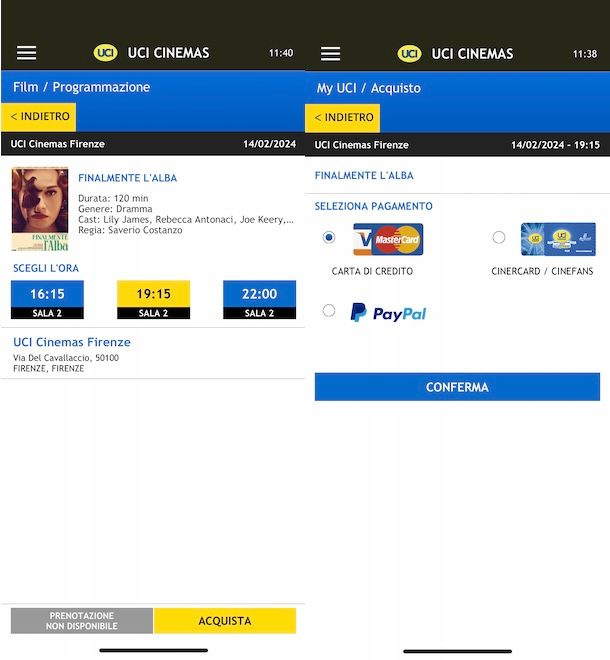Confirm payment with Conferma button
610x660 pixels.
[457, 387]
